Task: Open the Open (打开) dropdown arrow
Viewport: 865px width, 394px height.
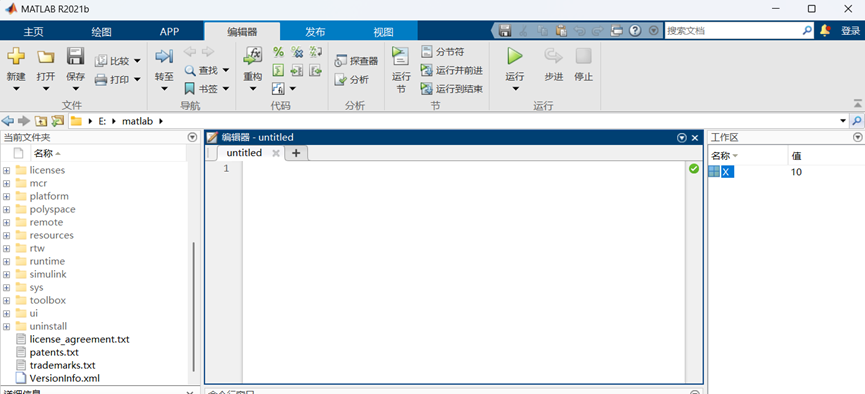Action: tap(46, 89)
